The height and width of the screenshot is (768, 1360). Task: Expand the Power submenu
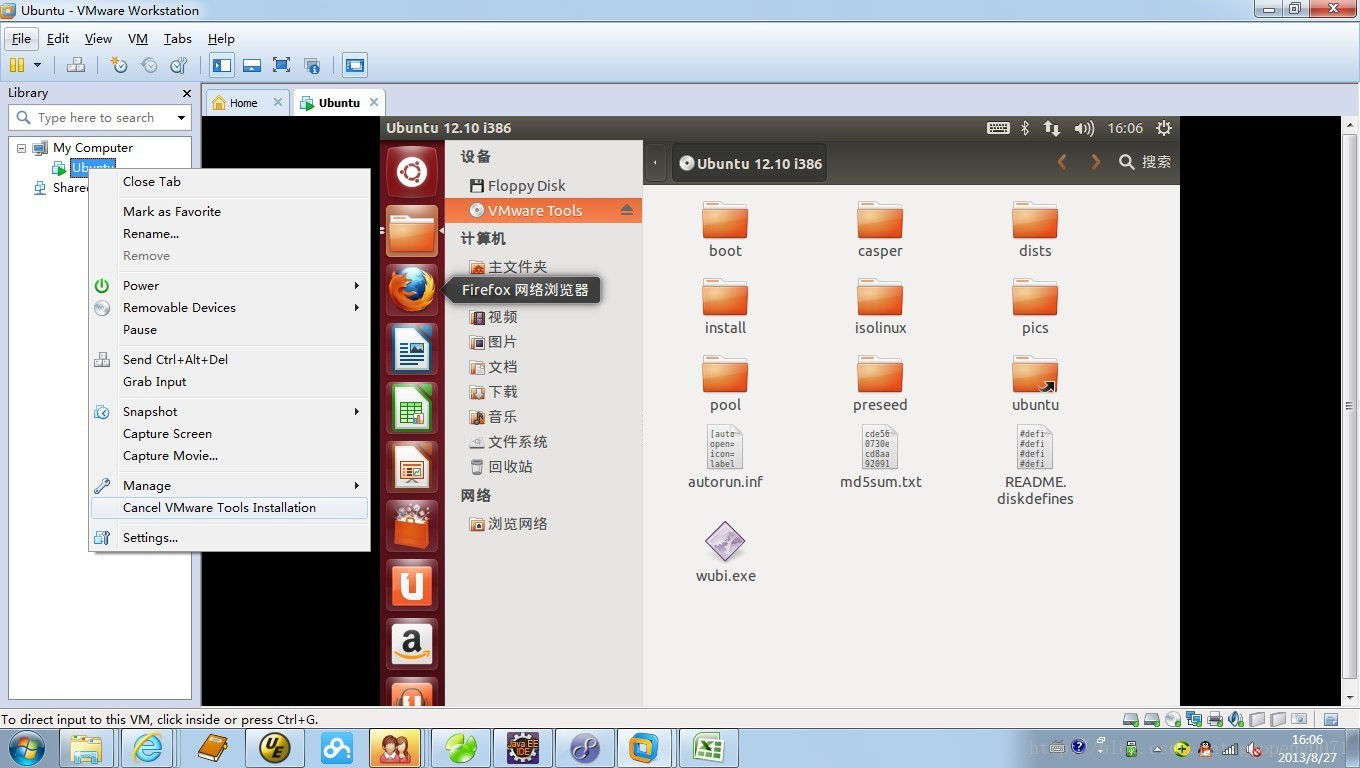pyautogui.click(x=230, y=285)
